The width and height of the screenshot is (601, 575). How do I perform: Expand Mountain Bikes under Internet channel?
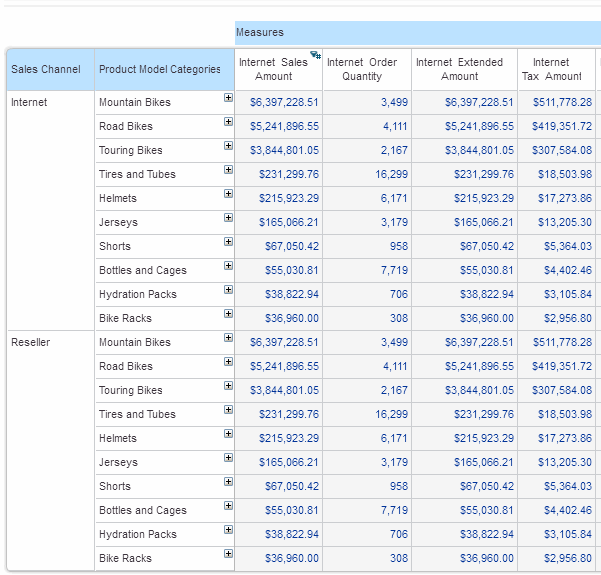pyautogui.click(x=228, y=98)
